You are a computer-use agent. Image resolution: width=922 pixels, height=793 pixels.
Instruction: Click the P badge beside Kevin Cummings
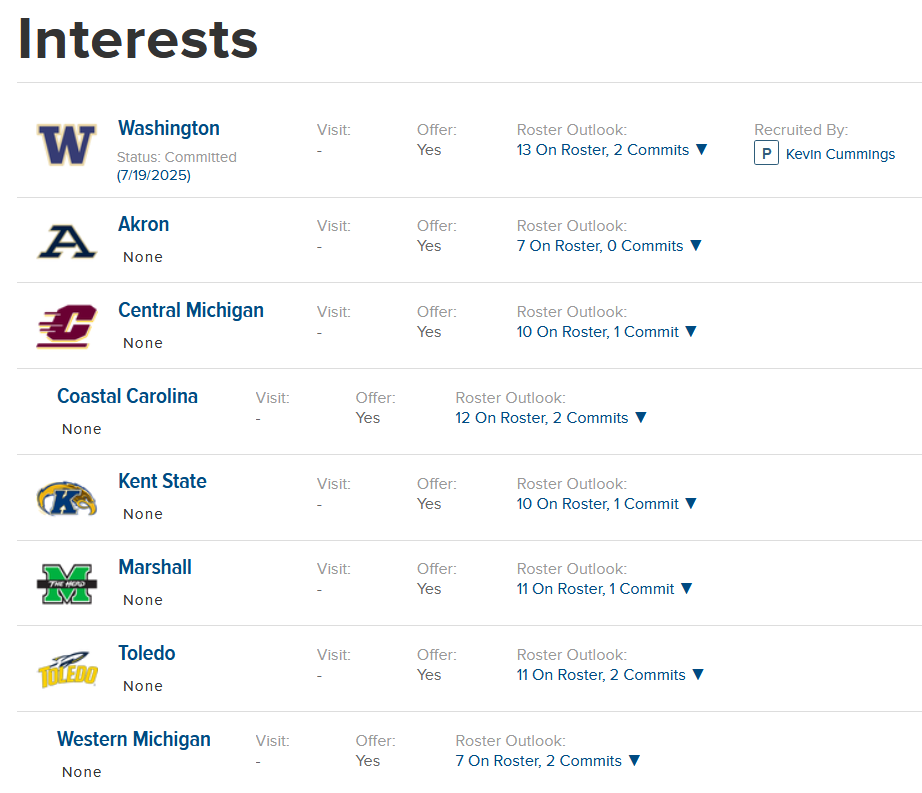coord(766,154)
